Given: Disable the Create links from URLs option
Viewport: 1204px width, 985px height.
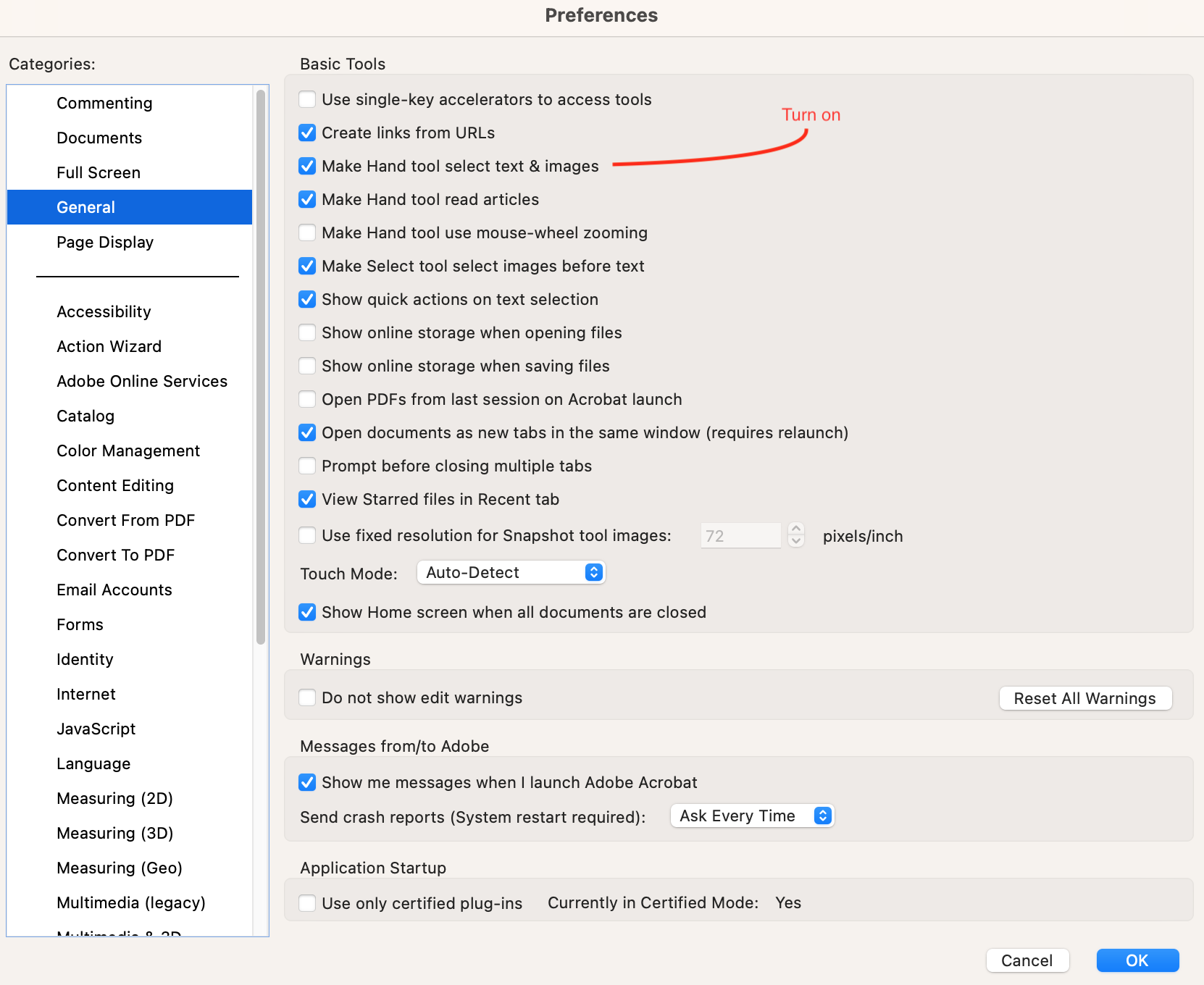Looking at the screenshot, I should click(x=307, y=133).
